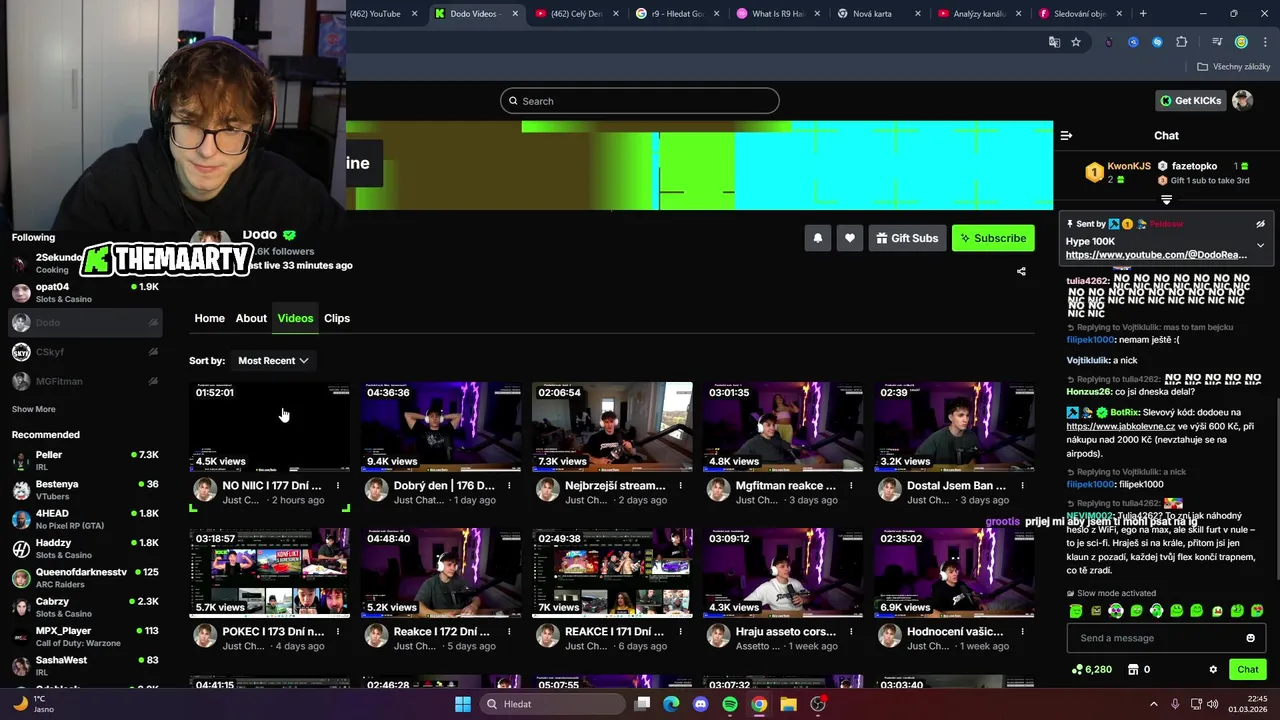Open the emoji picker in message box
This screenshot has height=720, width=1280.
pyautogui.click(x=1250, y=638)
